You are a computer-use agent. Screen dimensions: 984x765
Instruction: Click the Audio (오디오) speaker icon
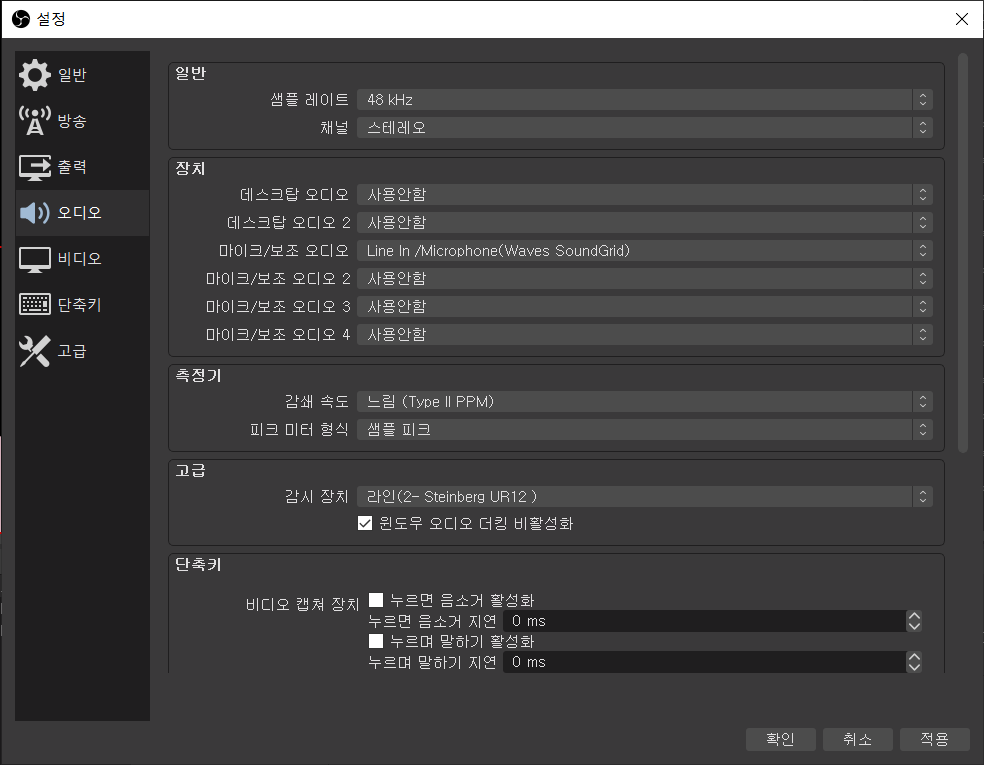coord(35,213)
